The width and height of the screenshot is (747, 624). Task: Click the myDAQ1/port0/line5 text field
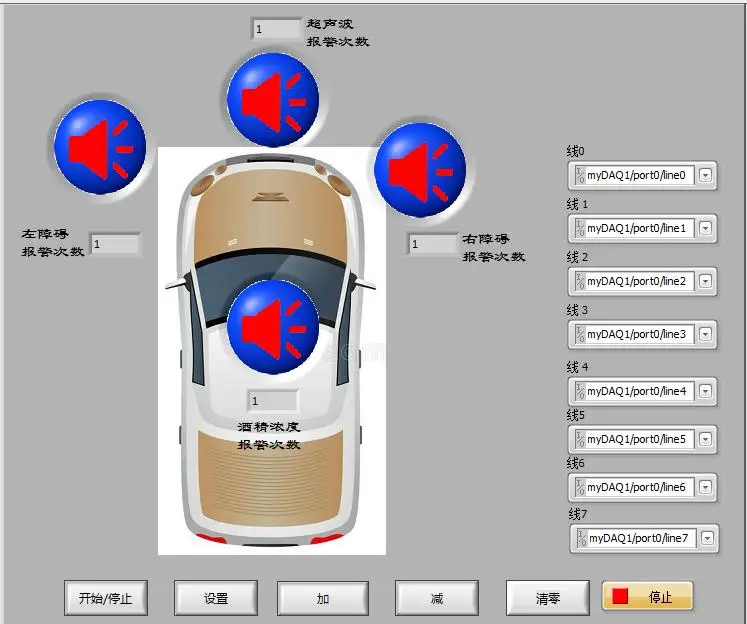pos(639,439)
